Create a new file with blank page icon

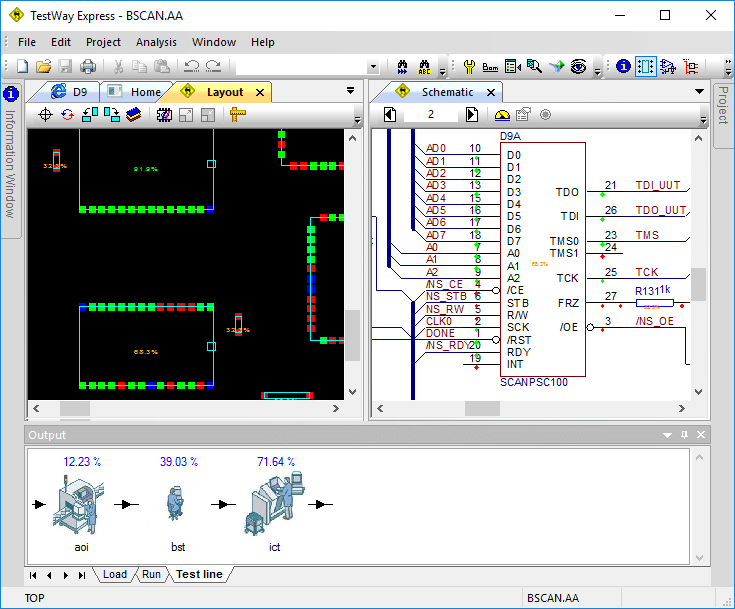(22, 67)
